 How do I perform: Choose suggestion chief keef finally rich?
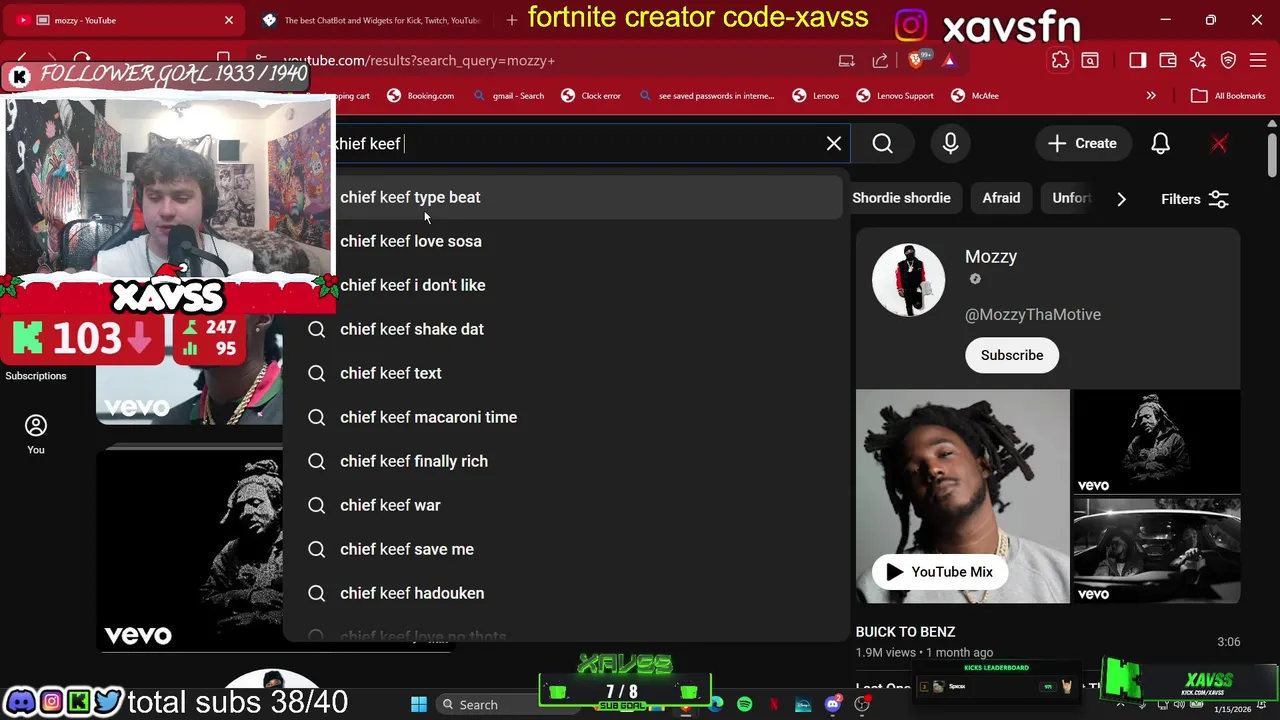565,461
